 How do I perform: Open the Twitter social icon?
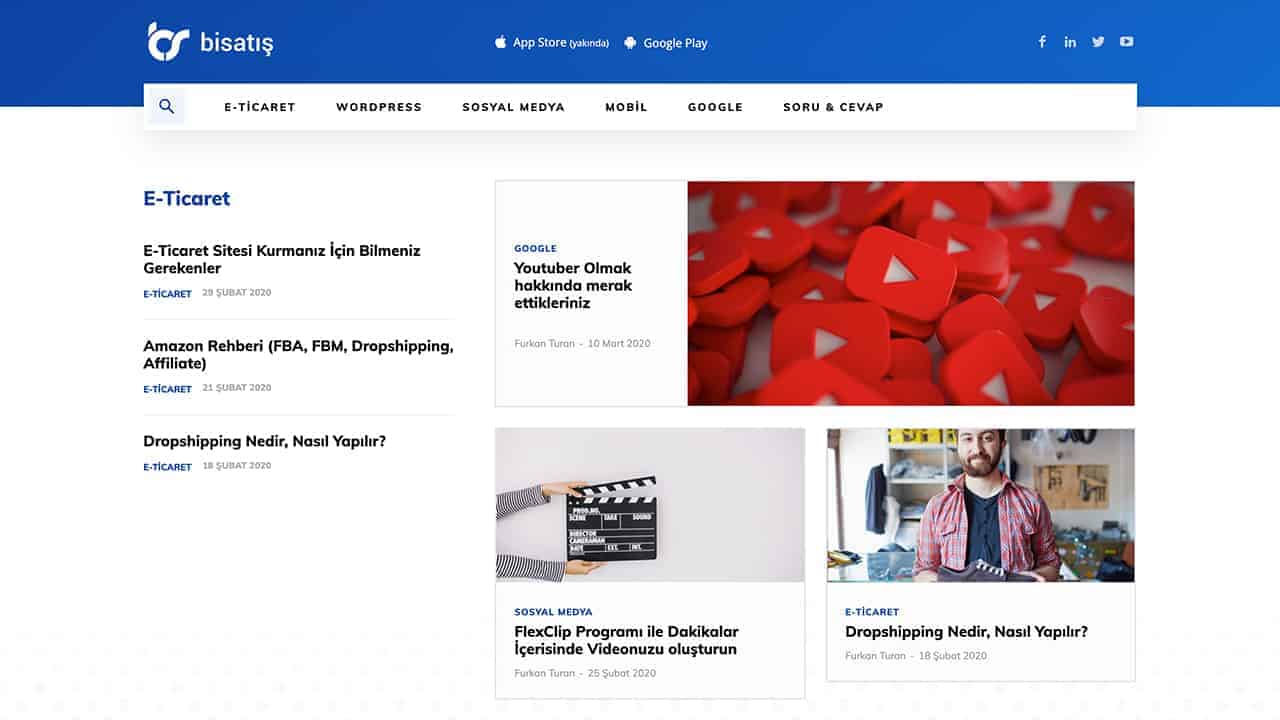pyautogui.click(x=1098, y=42)
